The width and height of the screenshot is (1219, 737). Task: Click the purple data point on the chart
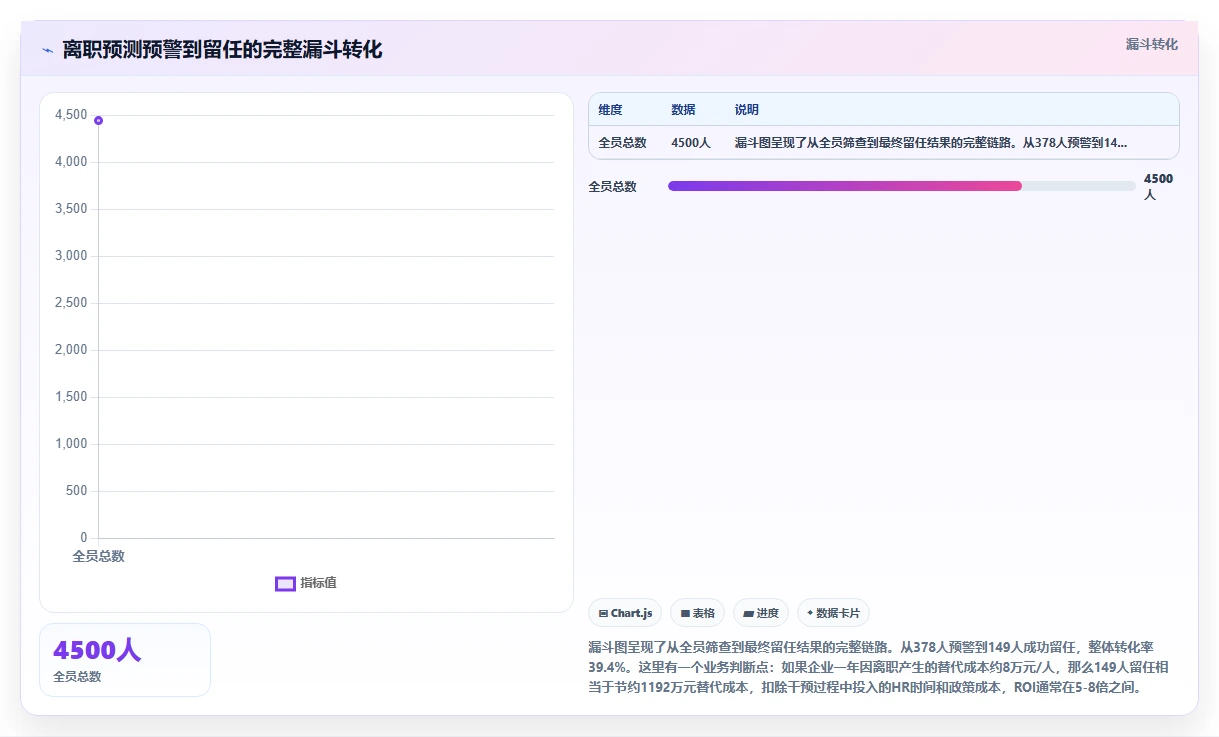click(x=98, y=120)
